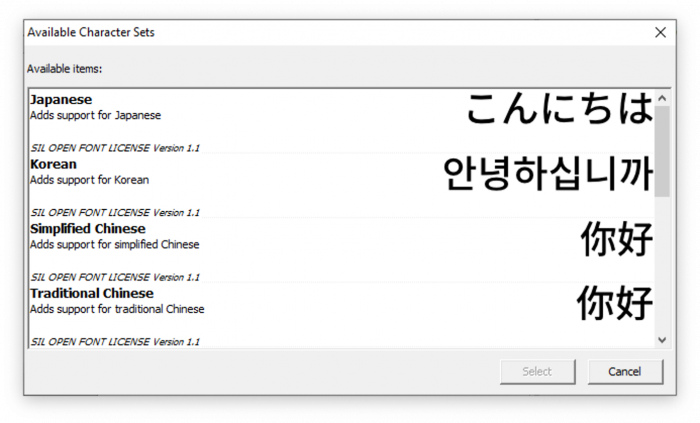Select the Japanese character set item

(61, 100)
